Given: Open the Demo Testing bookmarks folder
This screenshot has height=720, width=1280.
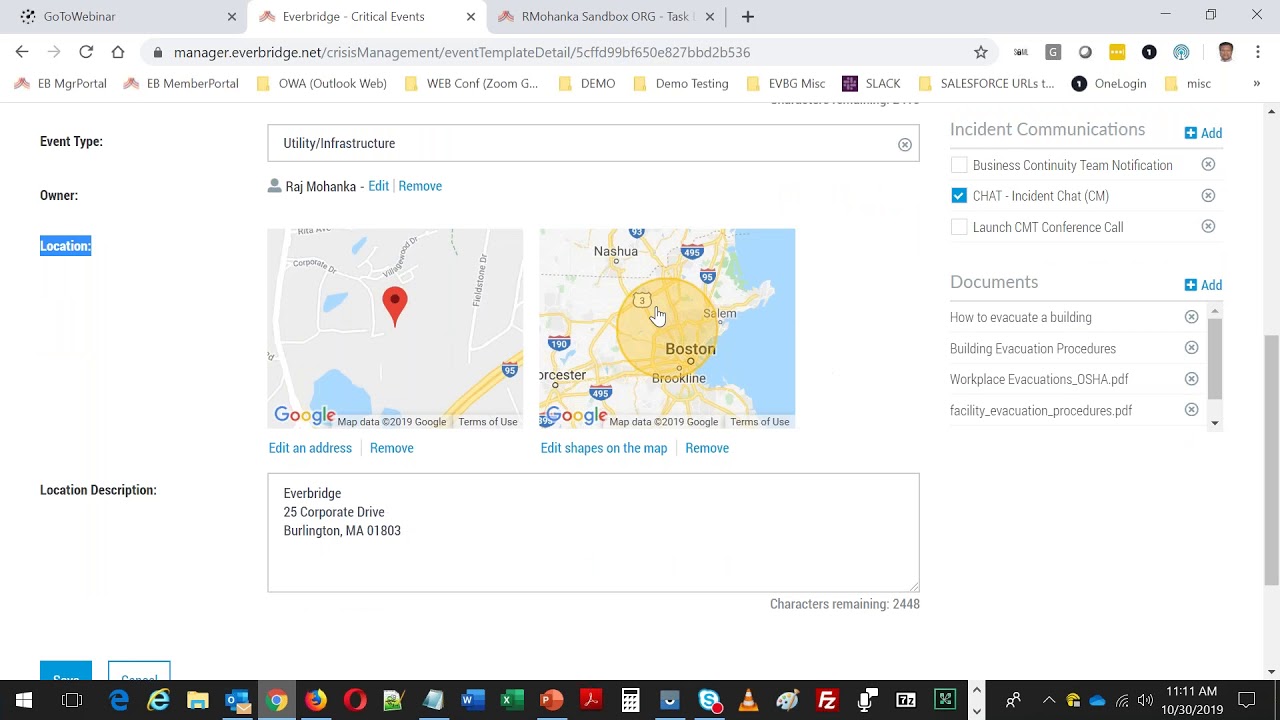Looking at the screenshot, I should click(681, 84).
